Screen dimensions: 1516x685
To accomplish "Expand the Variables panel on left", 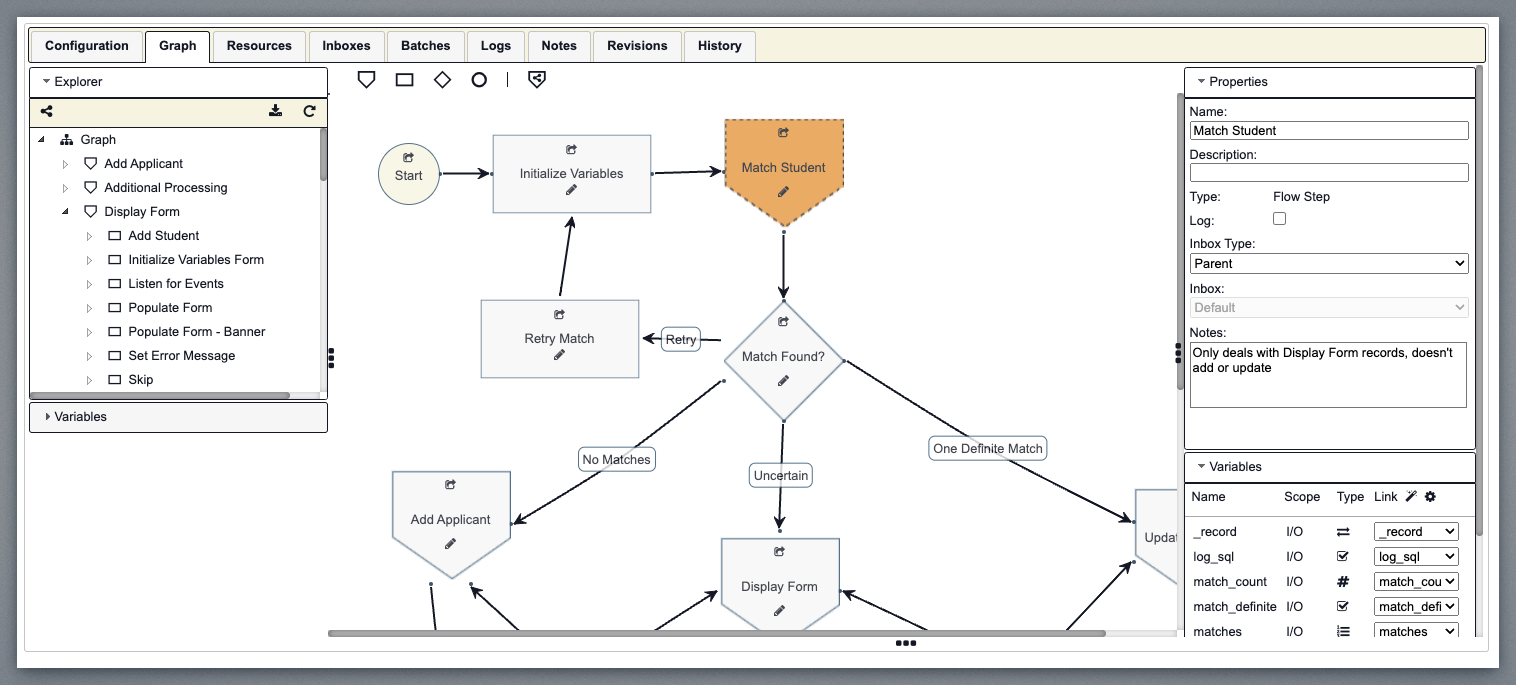I will [48, 417].
